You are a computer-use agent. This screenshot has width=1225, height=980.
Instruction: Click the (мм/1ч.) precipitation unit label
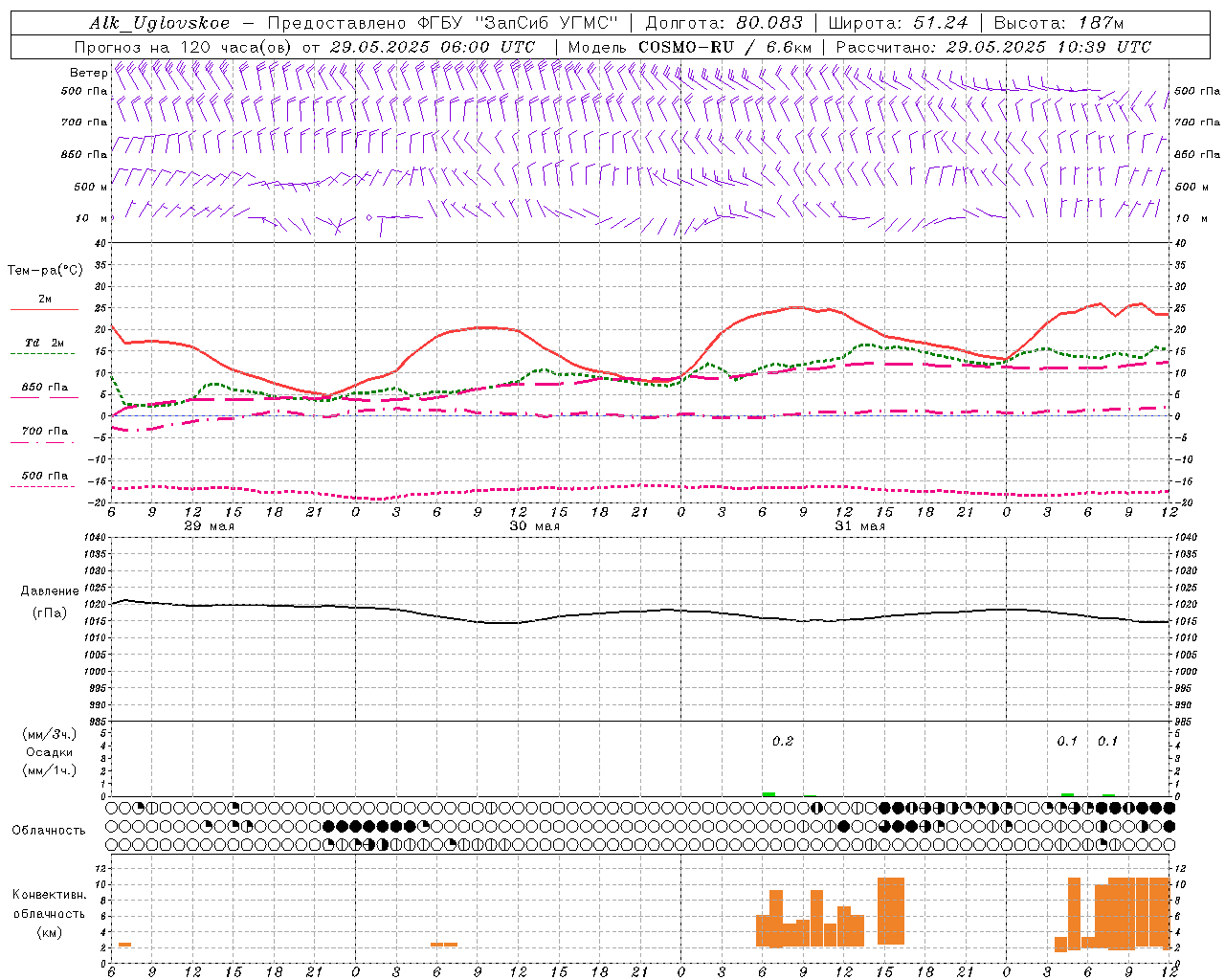(x=50, y=770)
